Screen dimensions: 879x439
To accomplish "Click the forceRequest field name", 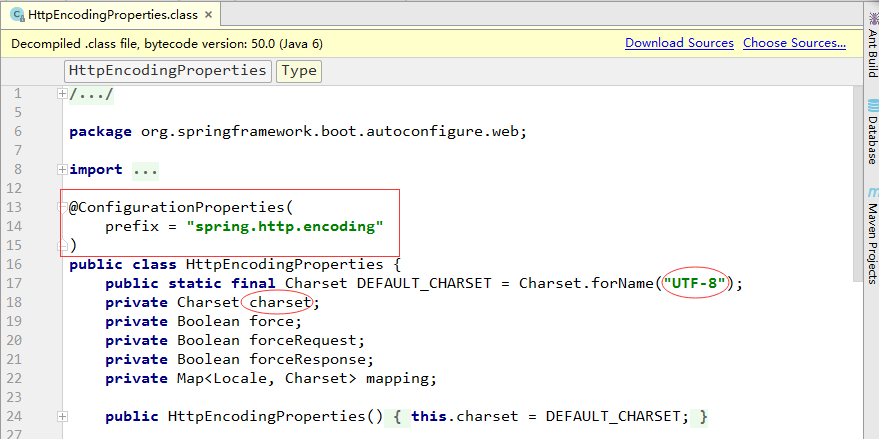I will click(303, 340).
